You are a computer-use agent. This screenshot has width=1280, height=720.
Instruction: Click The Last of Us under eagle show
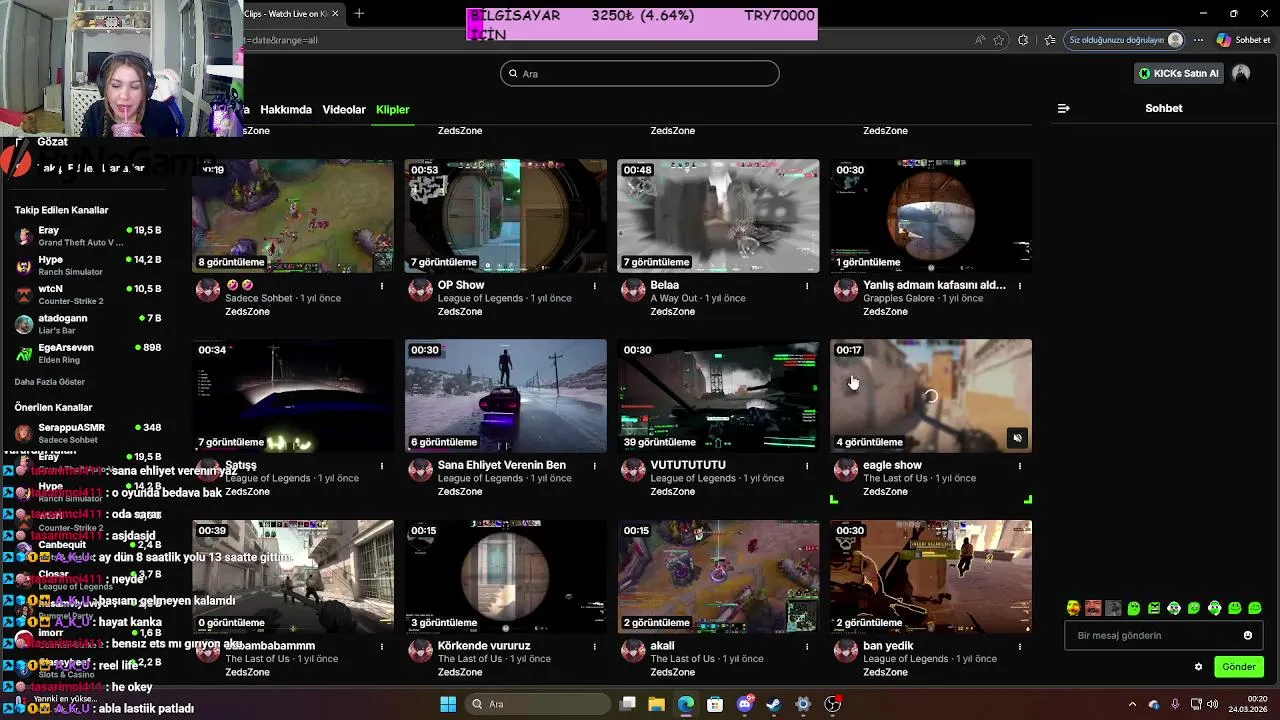pos(895,478)
